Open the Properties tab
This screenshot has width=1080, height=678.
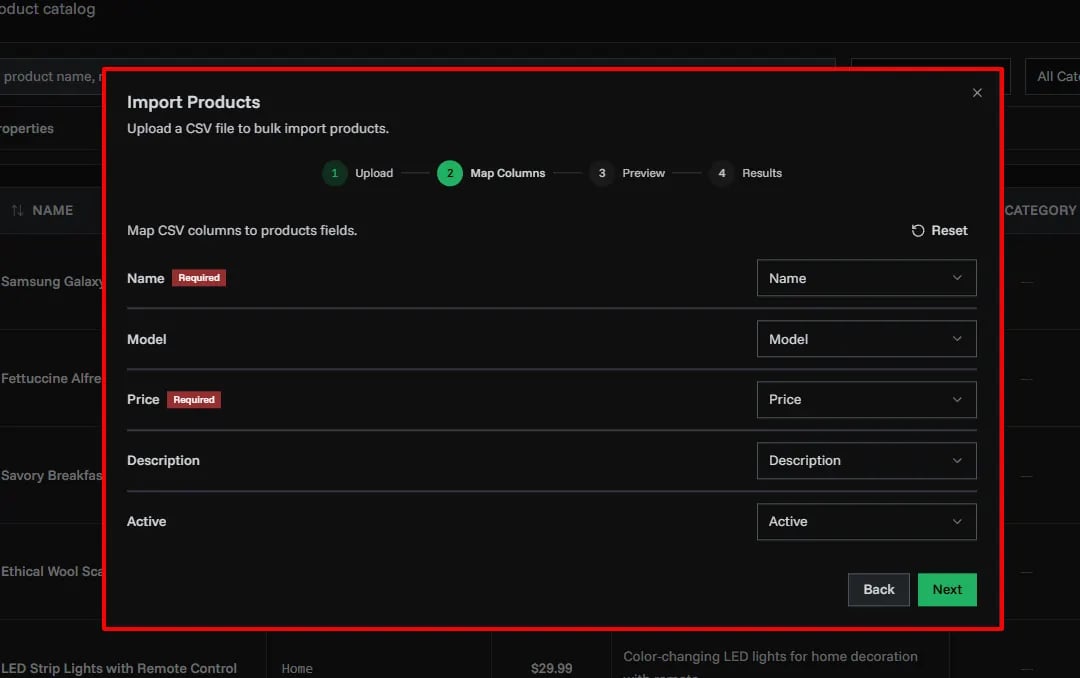[x=27, y=129]
